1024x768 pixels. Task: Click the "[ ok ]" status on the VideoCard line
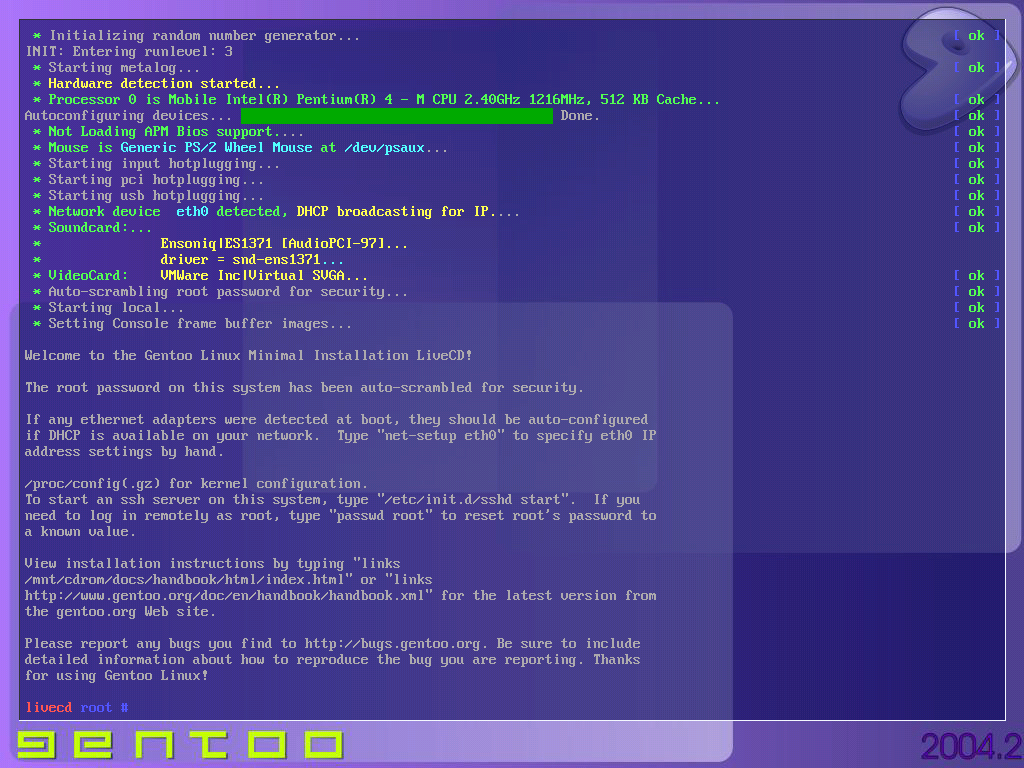(976, 276)
